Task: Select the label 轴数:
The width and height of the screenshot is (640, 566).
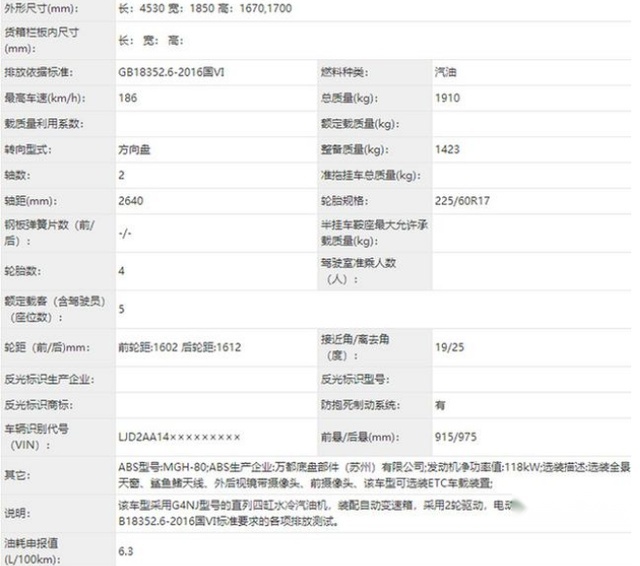Action: click(x=17, y=175)
